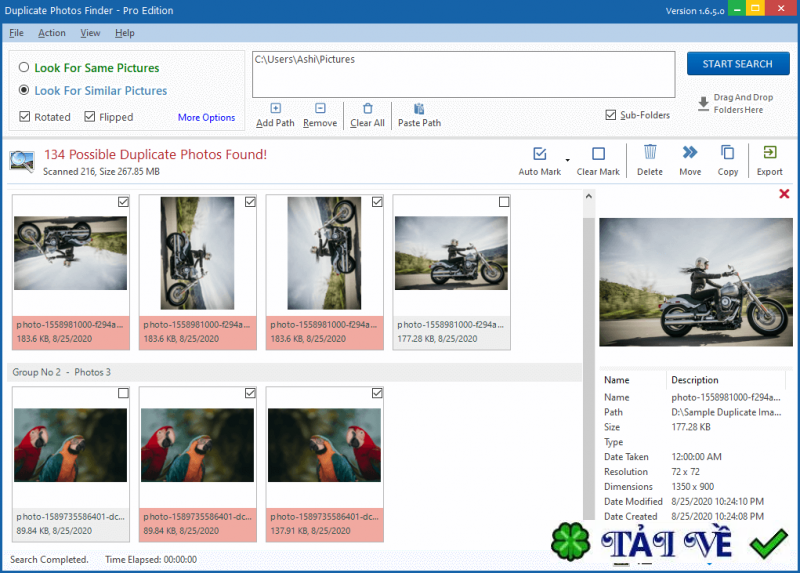Export results with the Export icon
The height and width of the screenshot is (573, 800).
pos(770,152)
